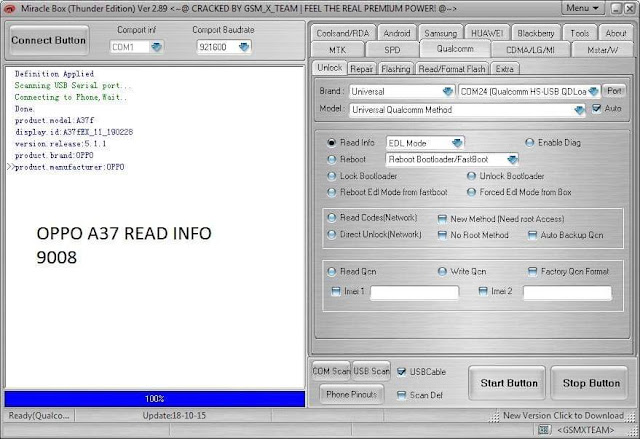This screenshot has height=439, width=640.
Task: Expand the Brand Universal dropdown
Action: (x=448, y=91)
